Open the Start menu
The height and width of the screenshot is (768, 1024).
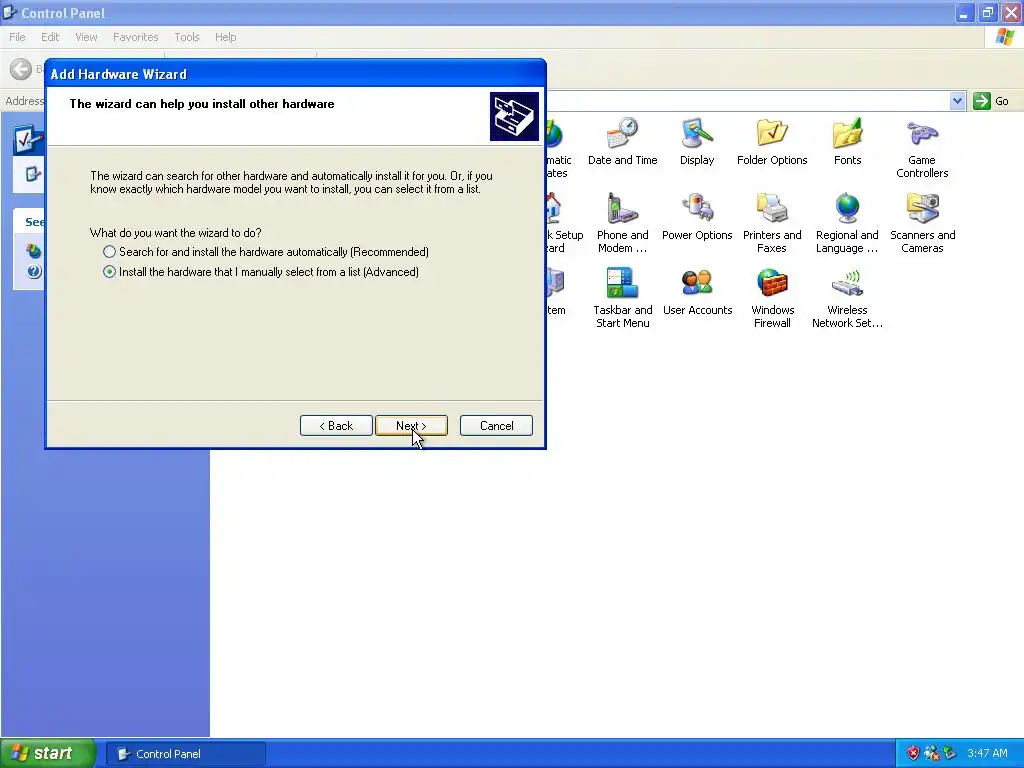coord(48,753)
